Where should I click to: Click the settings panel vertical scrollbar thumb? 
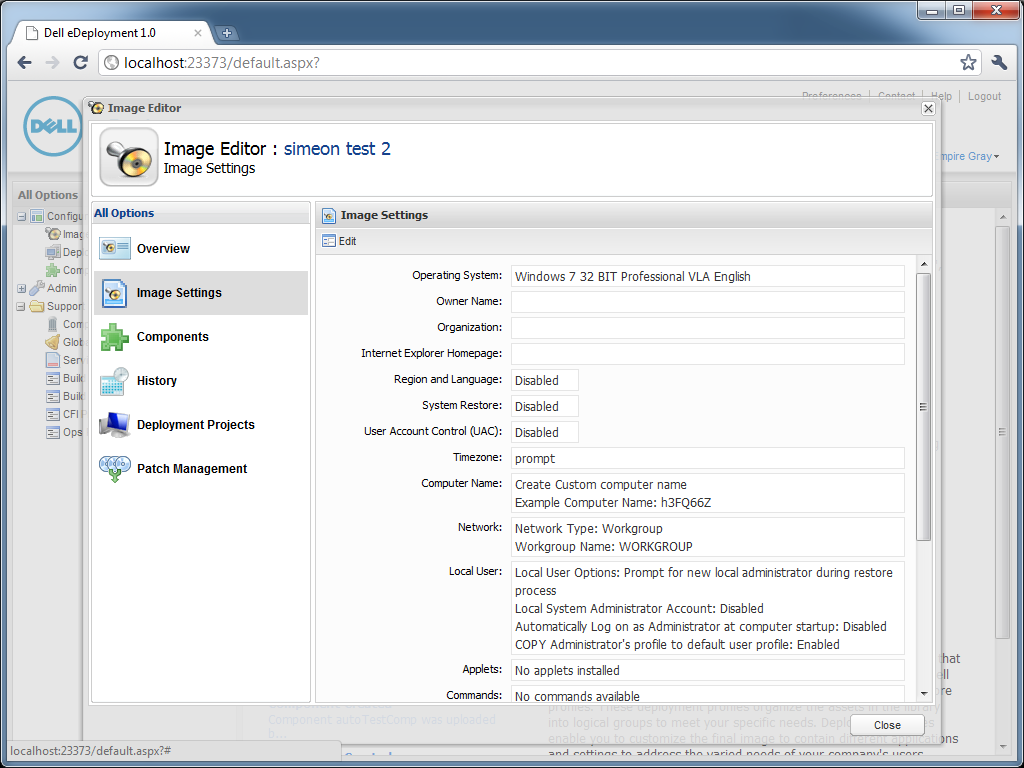click(x=923, y=407)
